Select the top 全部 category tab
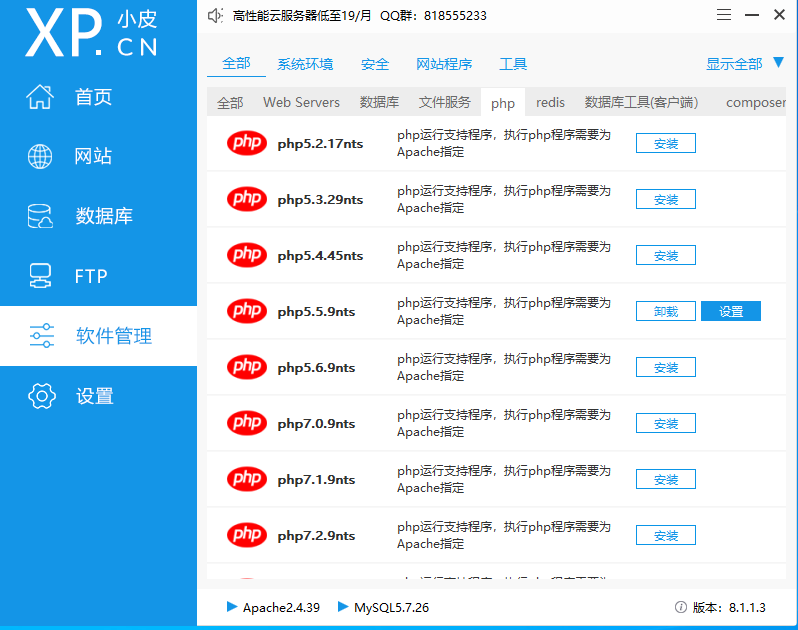798x630 pixels. pos(236,64)
